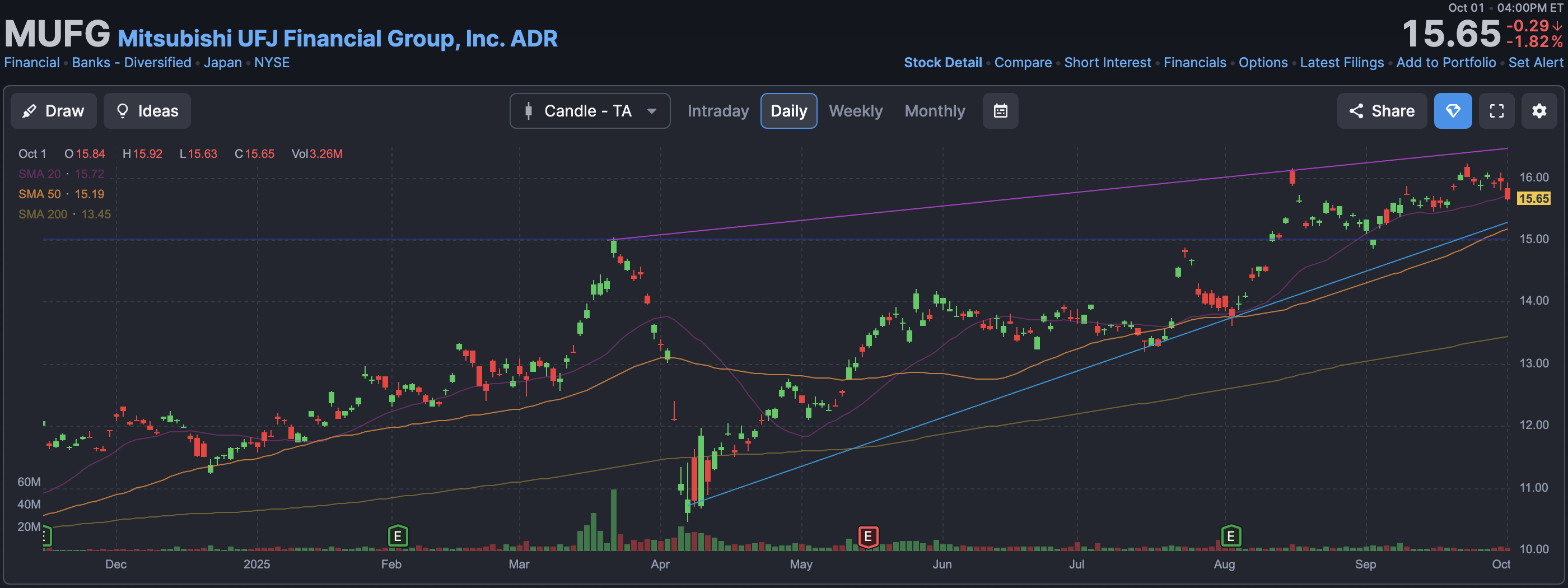
Task: Open the calendar date range icon
Action: click(x=1001, y=111)
